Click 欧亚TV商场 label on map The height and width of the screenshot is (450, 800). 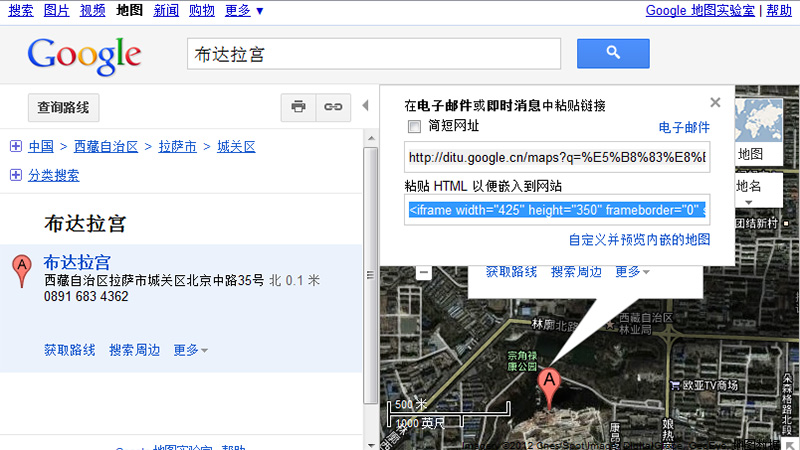tap(710, 385)
